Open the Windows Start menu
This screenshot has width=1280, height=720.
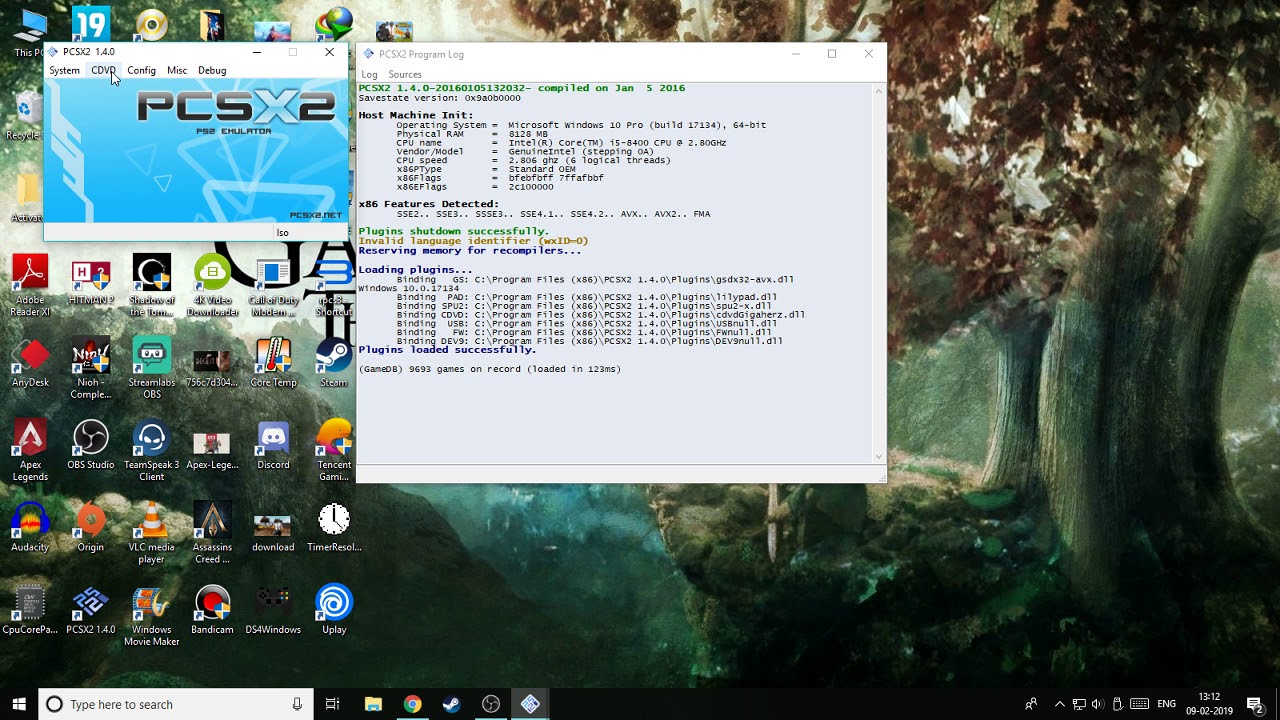point(19,704)
